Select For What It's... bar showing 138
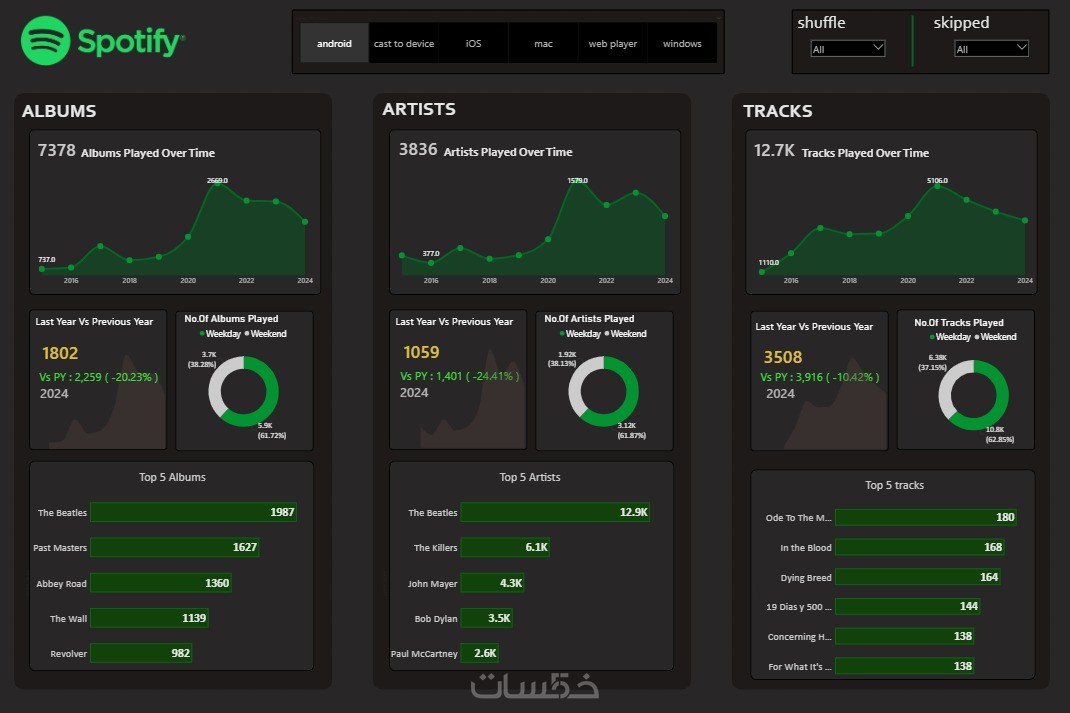 (x=905, y=666)
